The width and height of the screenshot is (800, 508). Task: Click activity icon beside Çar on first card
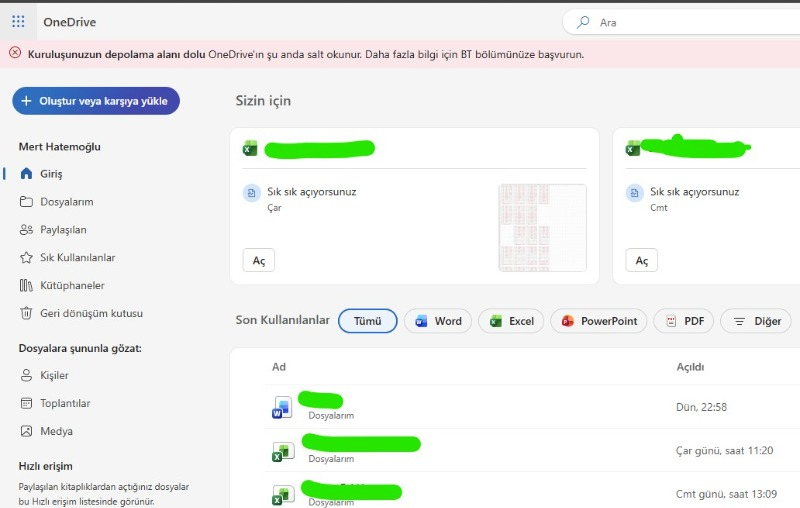(252, 193)
